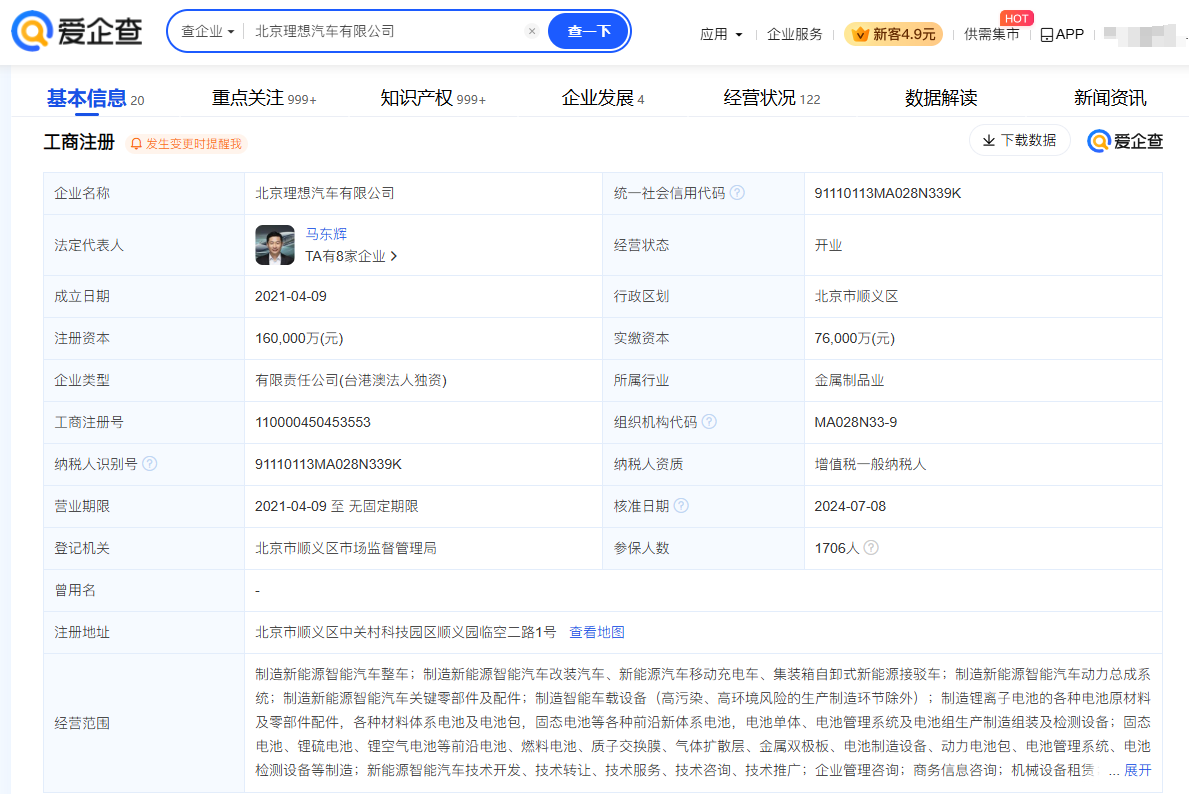This screenshot has height=794, width=1189.
Task: Open the 新客4.9元 promotion badge
Action: point(893,34)
